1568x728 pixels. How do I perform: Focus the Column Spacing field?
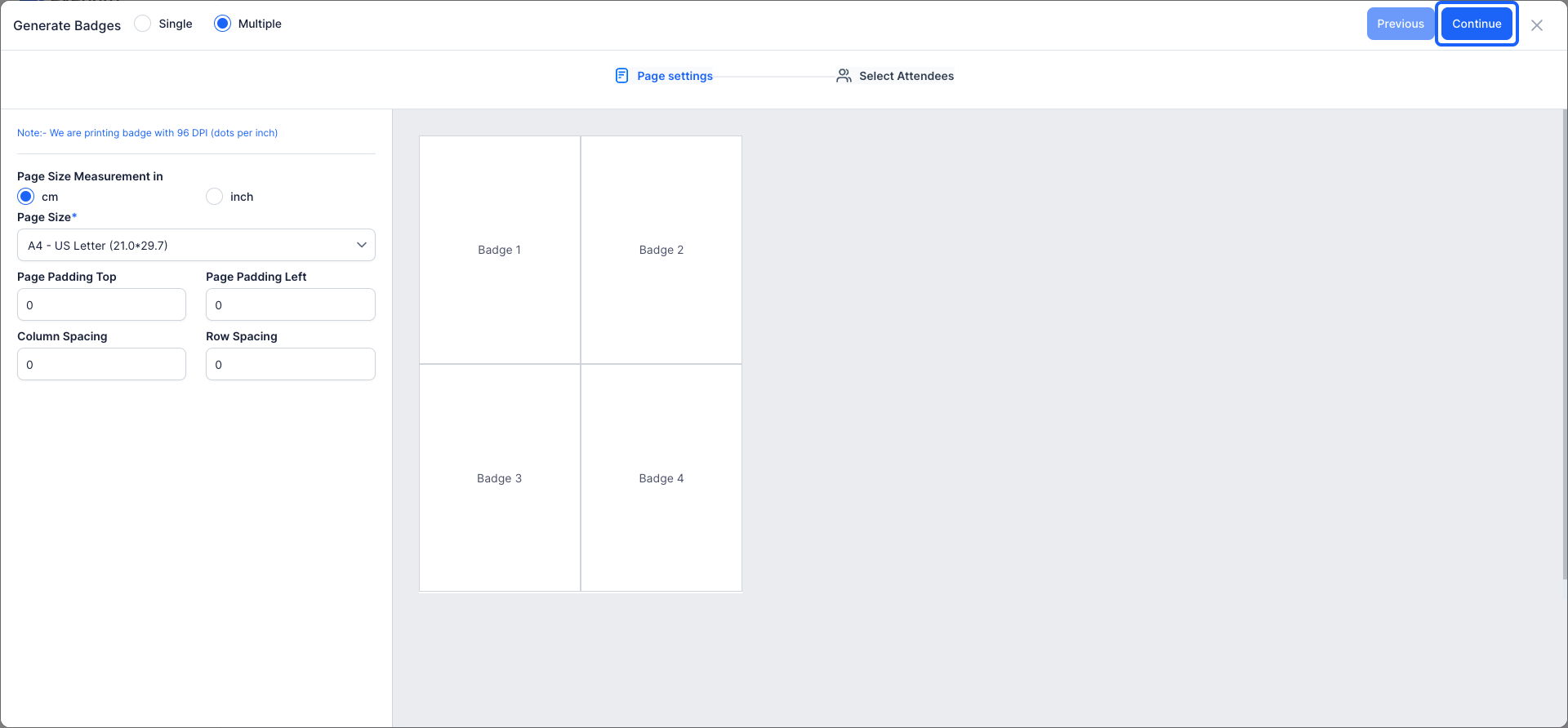[101, 364]
